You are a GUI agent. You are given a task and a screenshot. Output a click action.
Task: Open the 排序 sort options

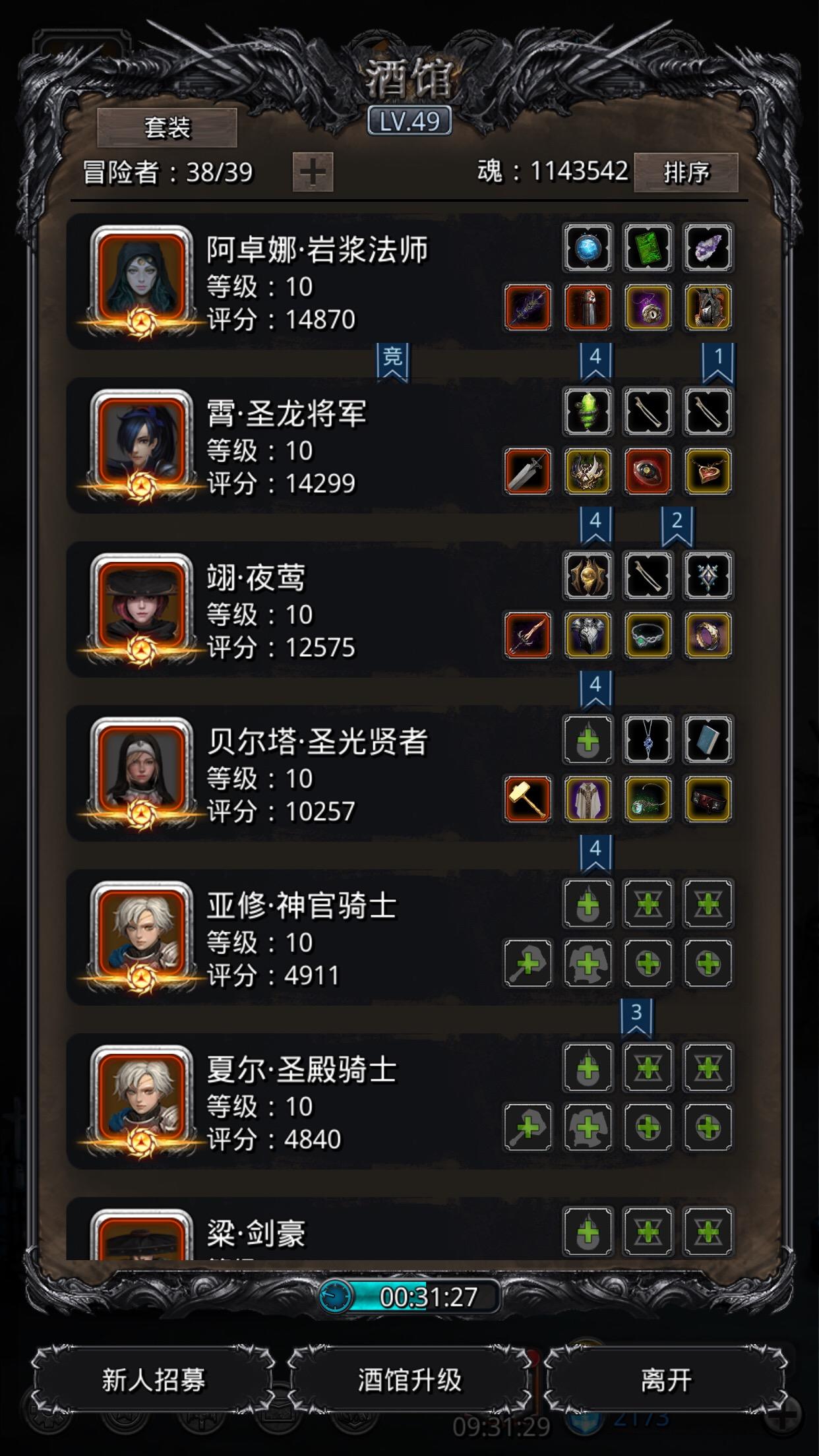click(x=686, y=172)
